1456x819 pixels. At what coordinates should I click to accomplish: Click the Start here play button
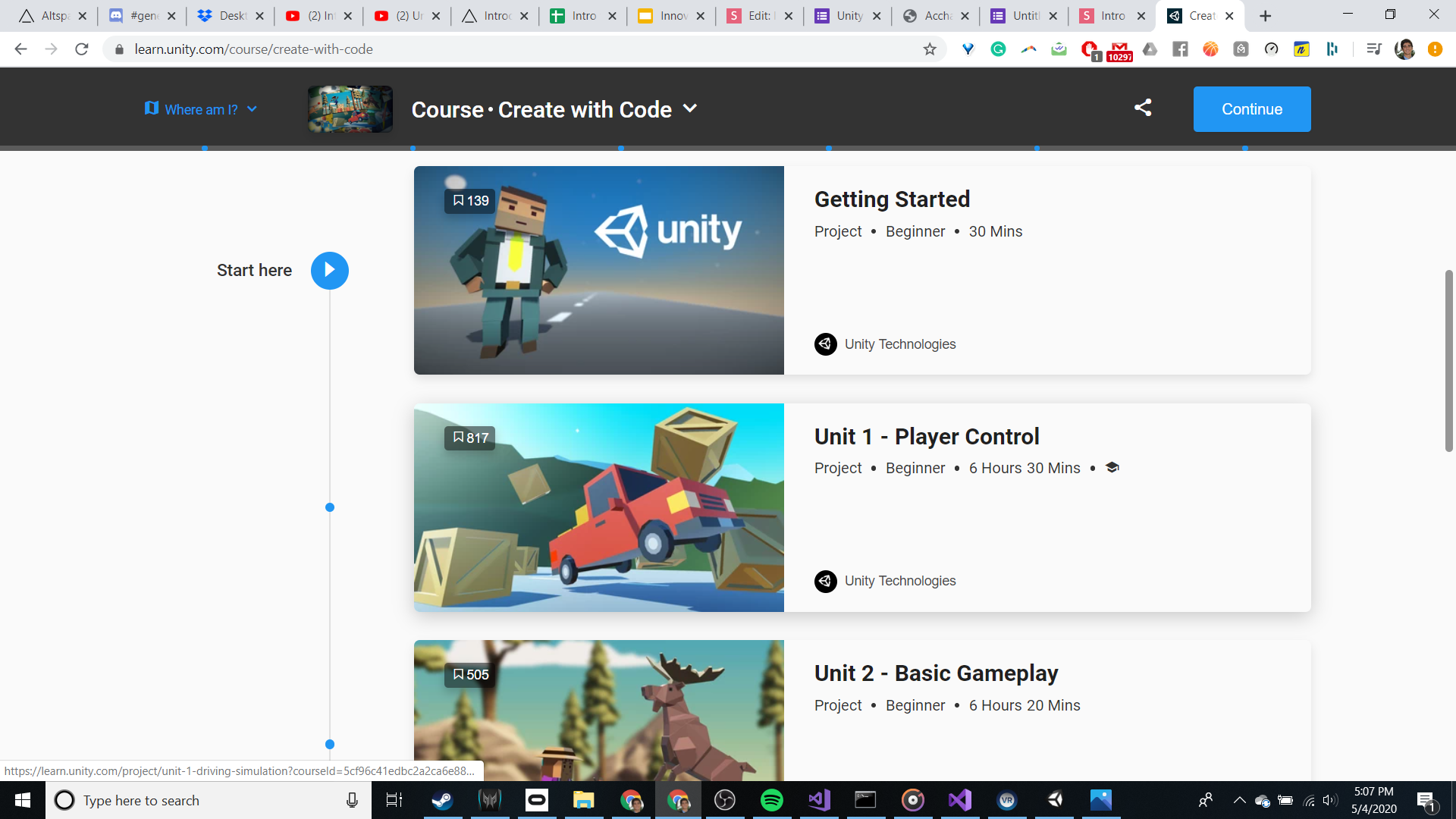point(329,271)
